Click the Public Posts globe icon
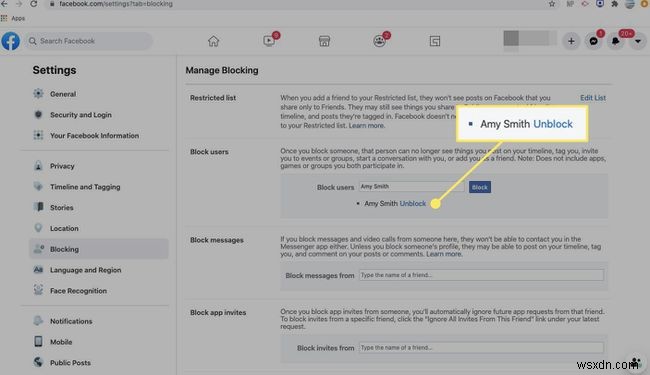Image resolution: width=650 pixels, height=375 pixels. pos(38,362)
